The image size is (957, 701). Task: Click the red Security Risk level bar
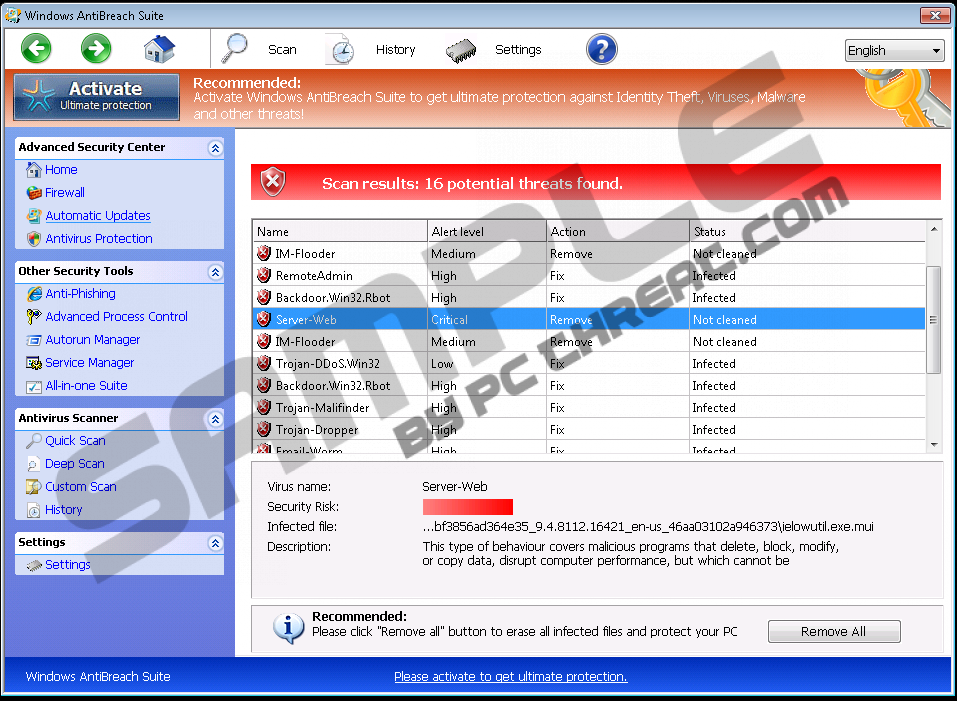click(468, 506)
